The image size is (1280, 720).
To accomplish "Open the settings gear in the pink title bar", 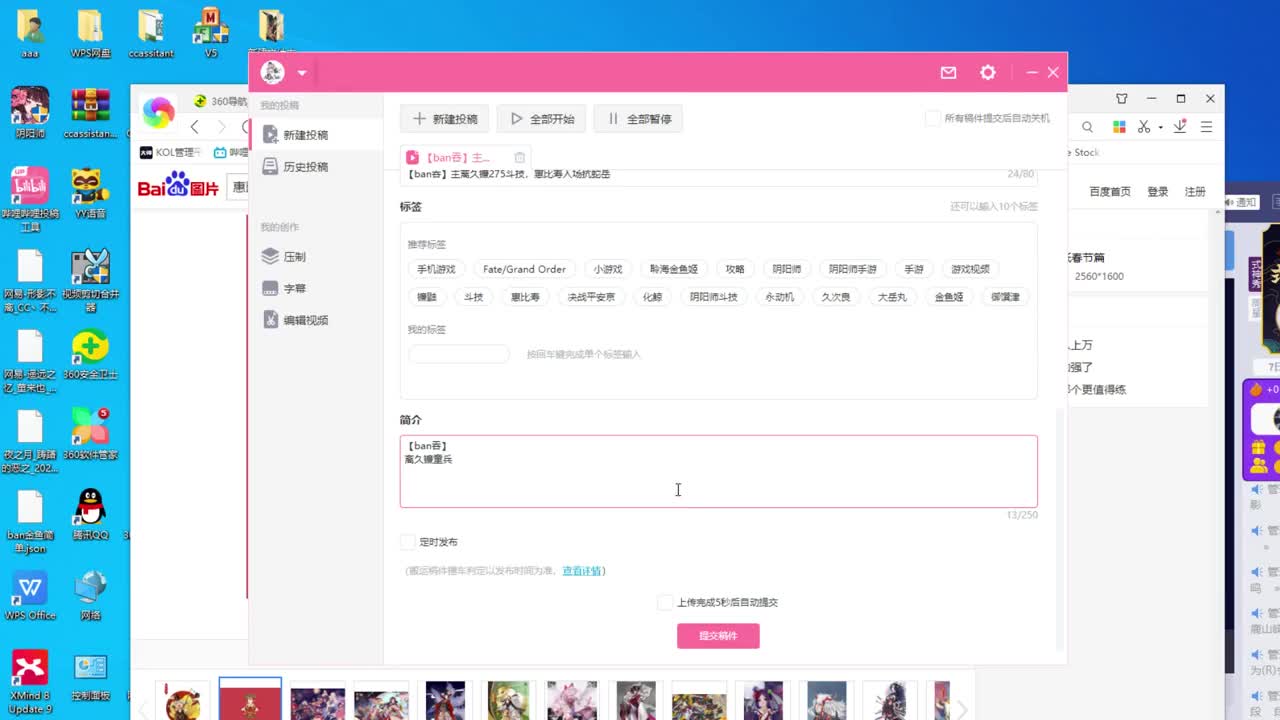I will (987, 72).
